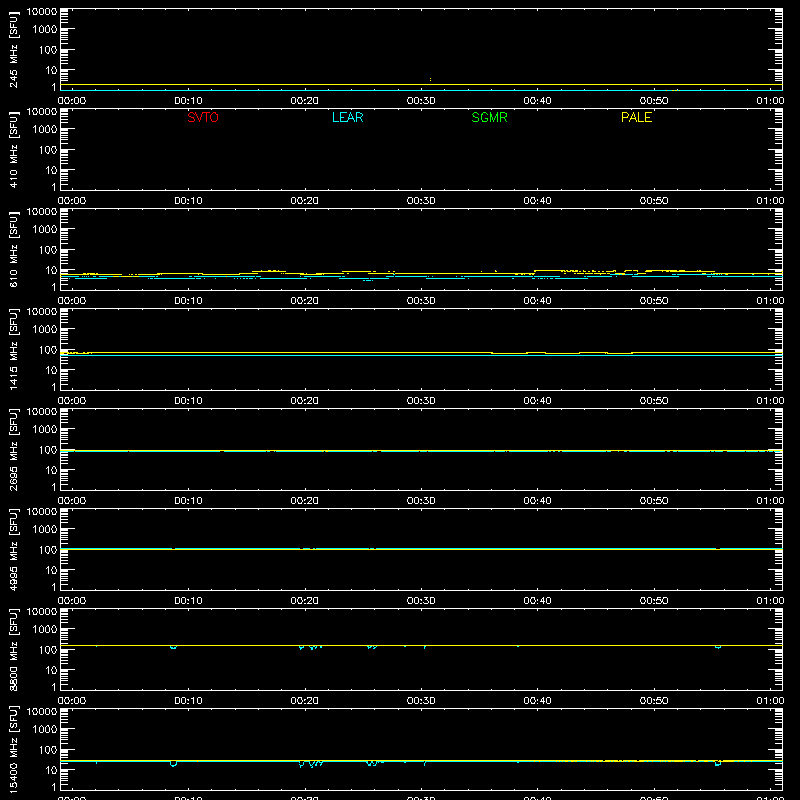Select the 1415 MHz [SFU] axis title
The width and height of the screenshot is (800, 800).
click(x=13, y=349)
